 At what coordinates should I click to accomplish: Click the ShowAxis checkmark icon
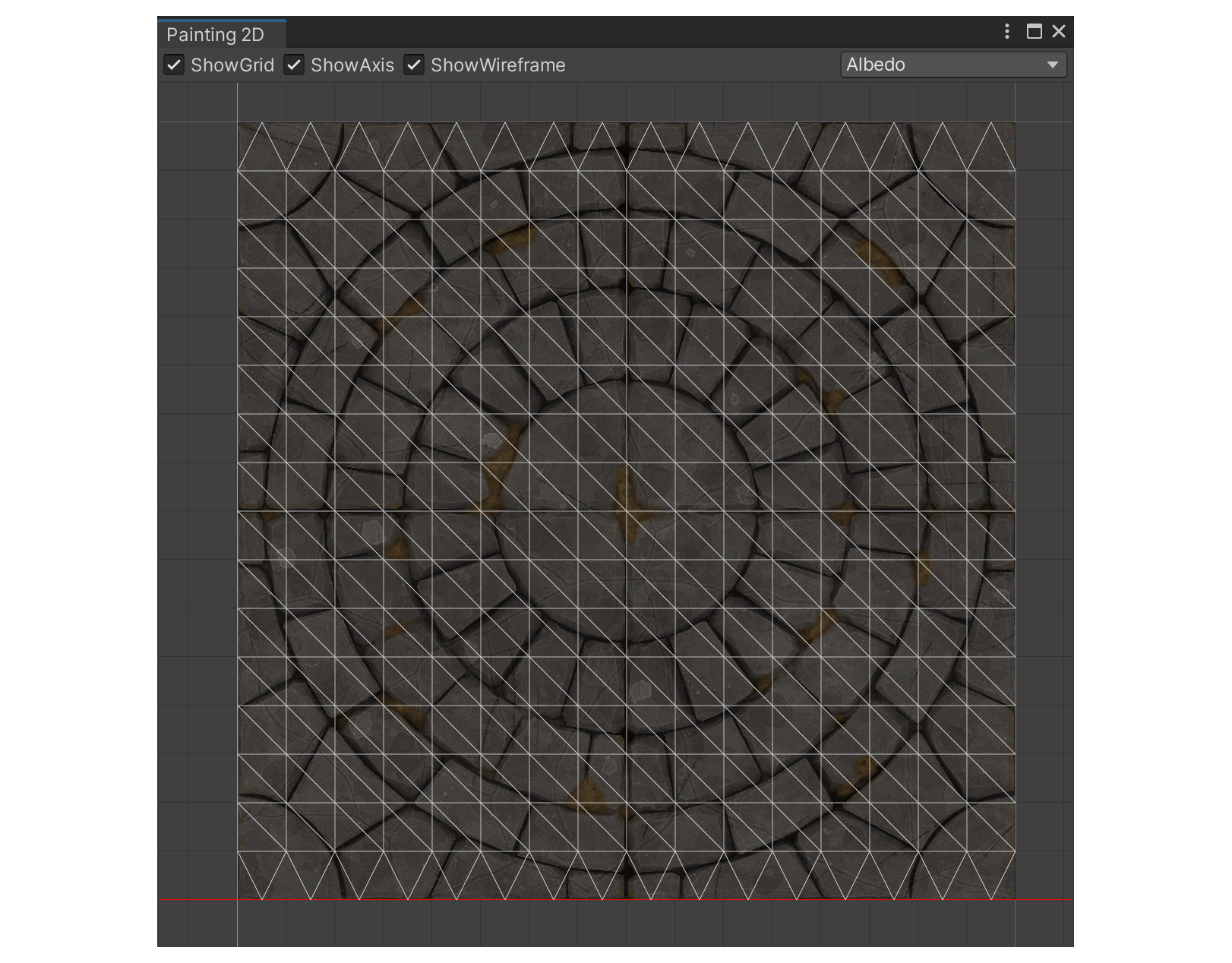pos(294,65)
